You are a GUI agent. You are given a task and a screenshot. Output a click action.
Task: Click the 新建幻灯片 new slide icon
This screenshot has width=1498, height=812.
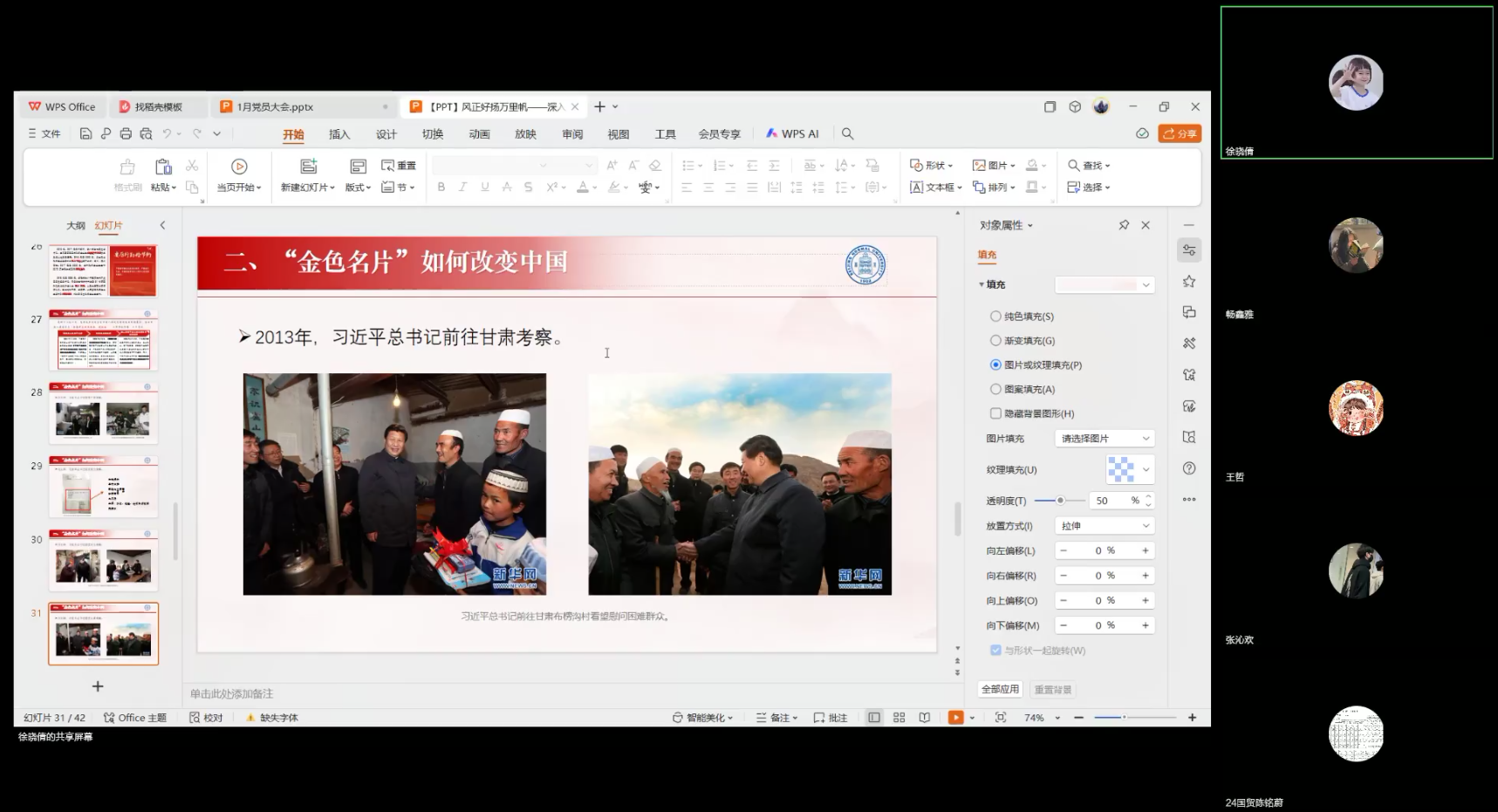[308, 167]
